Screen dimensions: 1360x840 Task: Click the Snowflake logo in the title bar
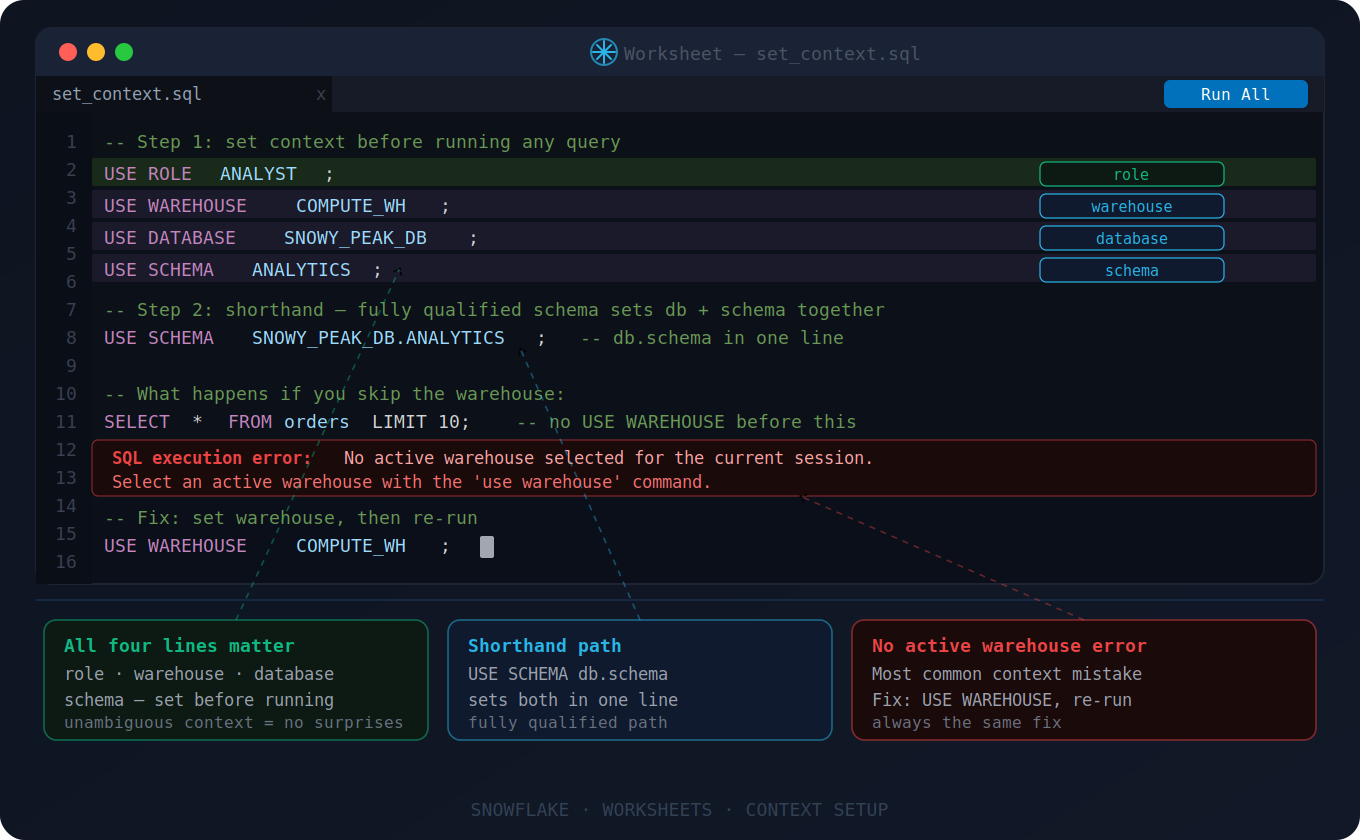coord(603,52)
